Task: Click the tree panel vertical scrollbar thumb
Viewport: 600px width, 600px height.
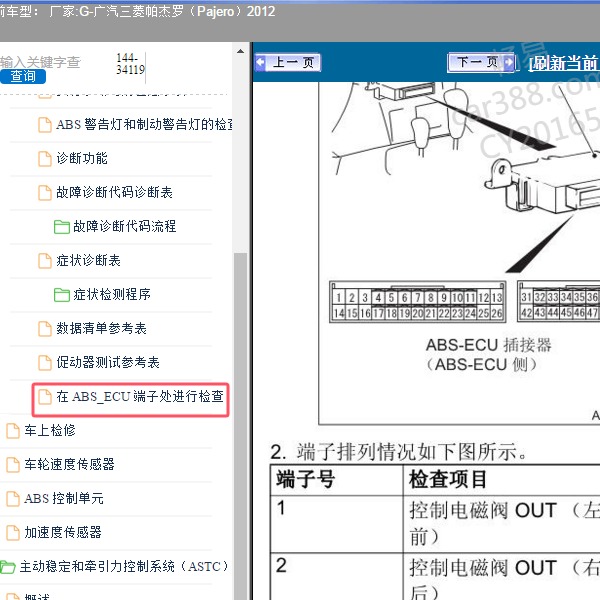Action: pyautogui.click(x=240, y=425)
